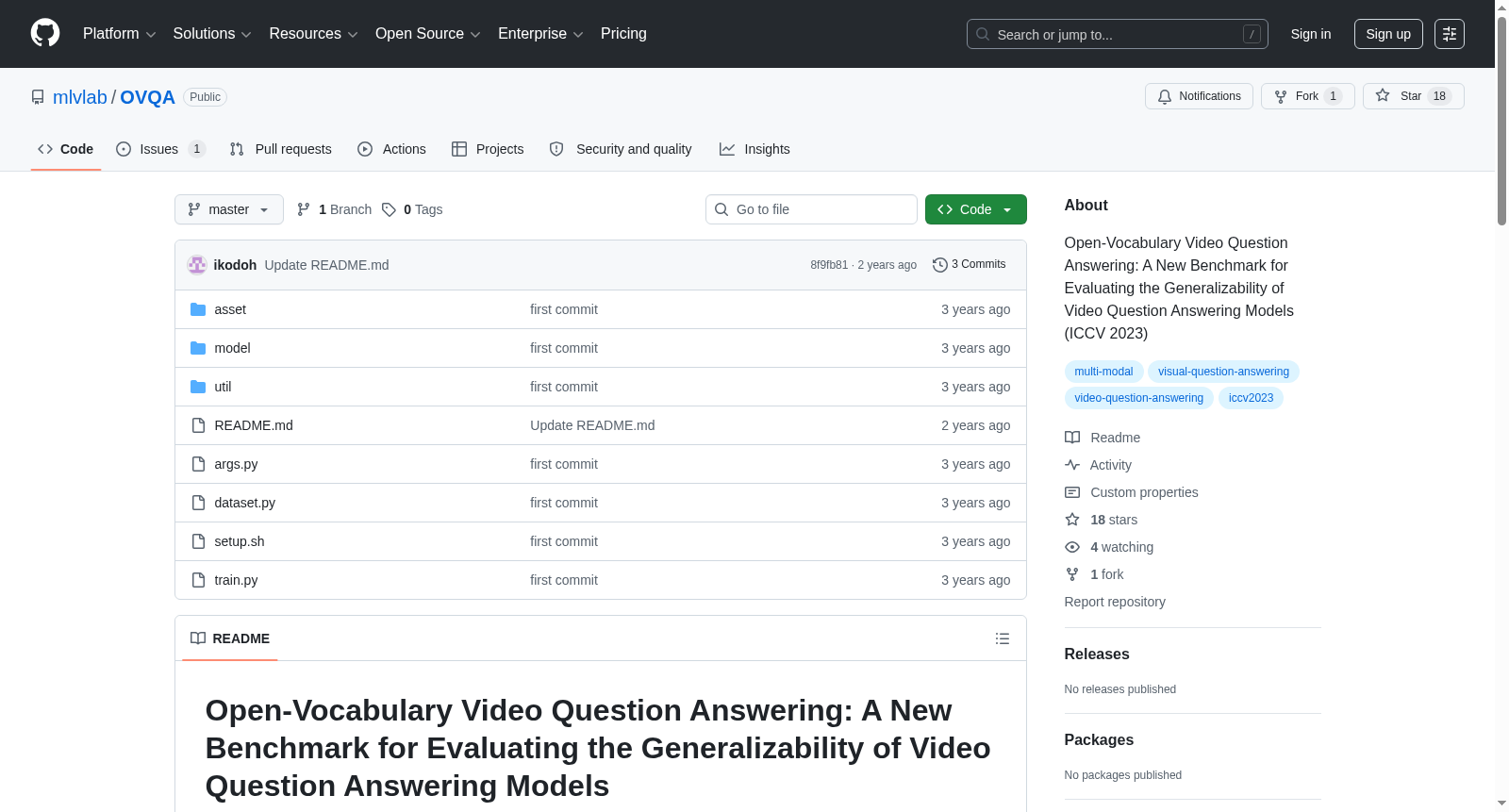Open the mlvlab owner link
Viewport: 1509px width, 812px height.
(80, 97)
